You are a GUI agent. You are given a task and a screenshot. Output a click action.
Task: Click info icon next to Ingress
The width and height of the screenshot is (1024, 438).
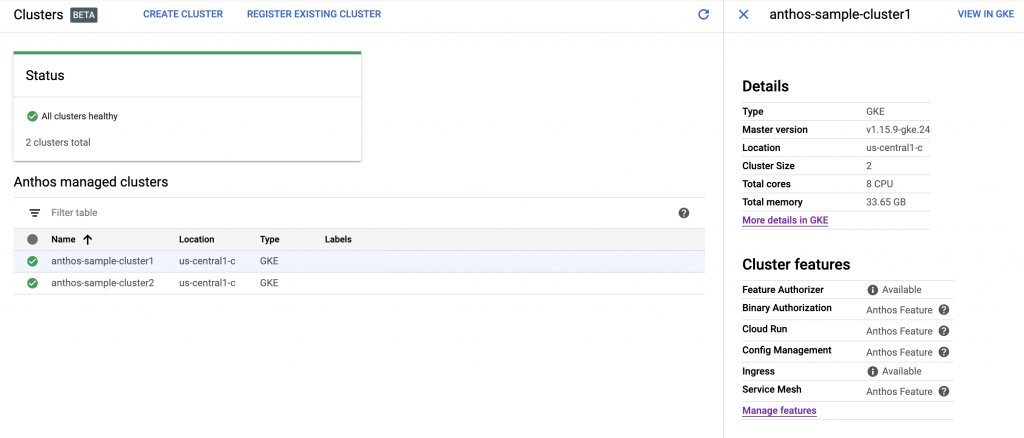(872, 371)
